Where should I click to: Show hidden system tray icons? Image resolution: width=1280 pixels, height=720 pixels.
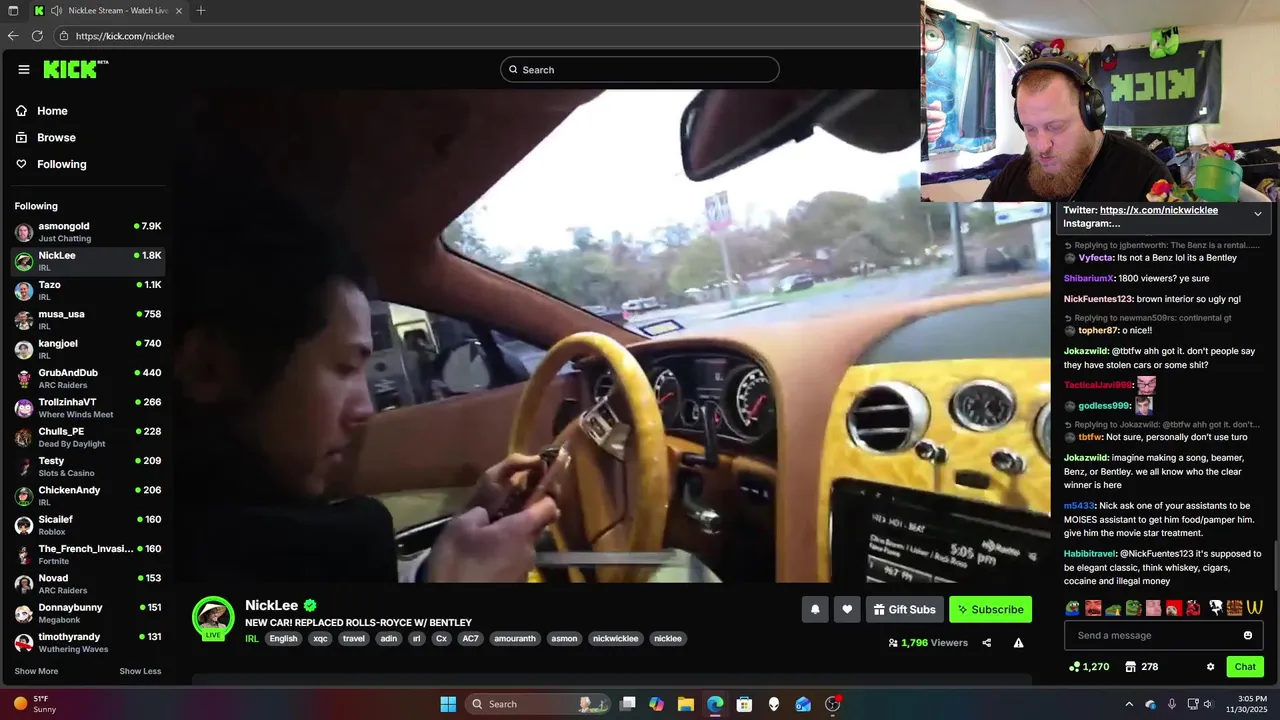(x=1129, y=704)
